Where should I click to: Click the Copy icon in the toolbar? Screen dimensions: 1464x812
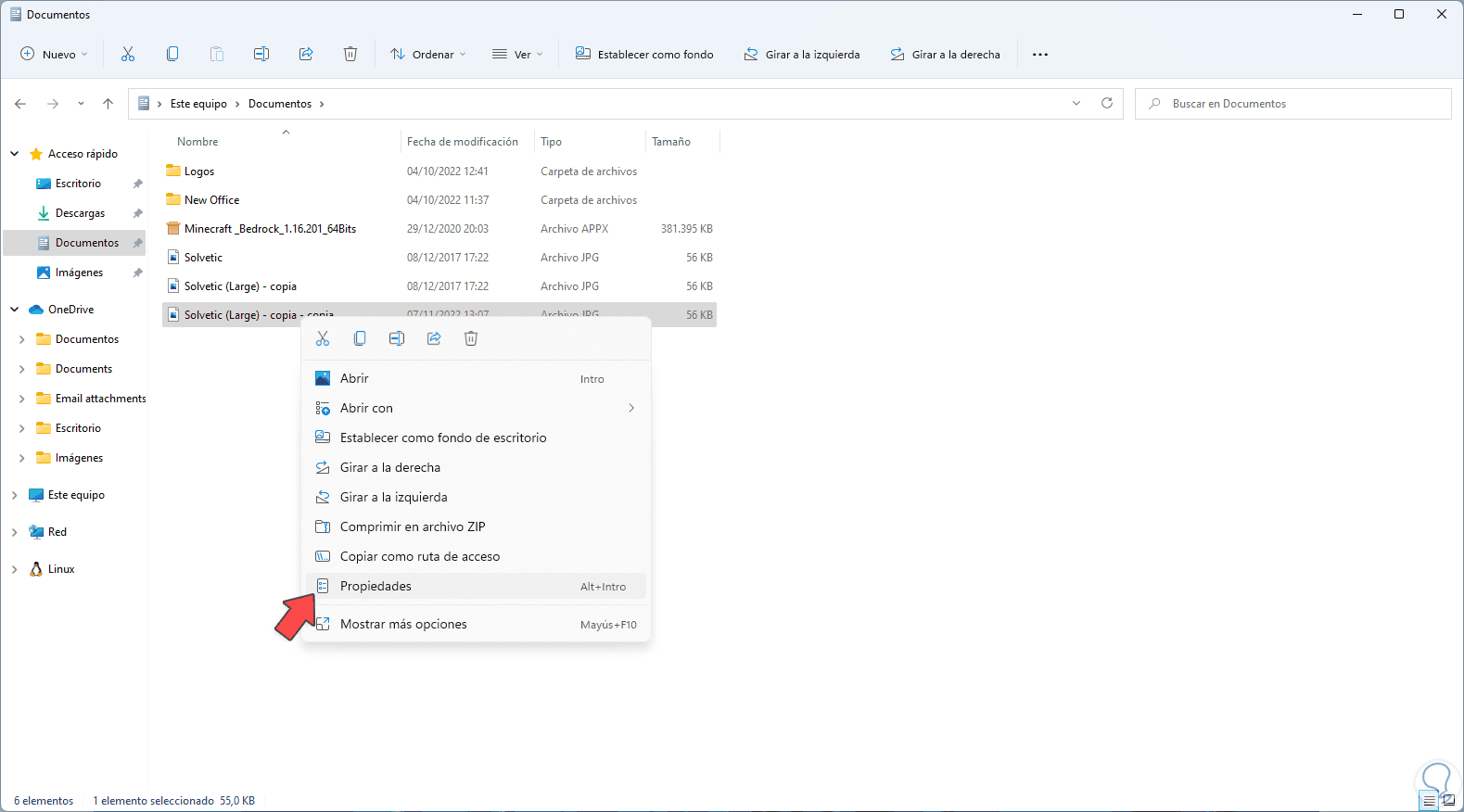[x=172, y=55]
